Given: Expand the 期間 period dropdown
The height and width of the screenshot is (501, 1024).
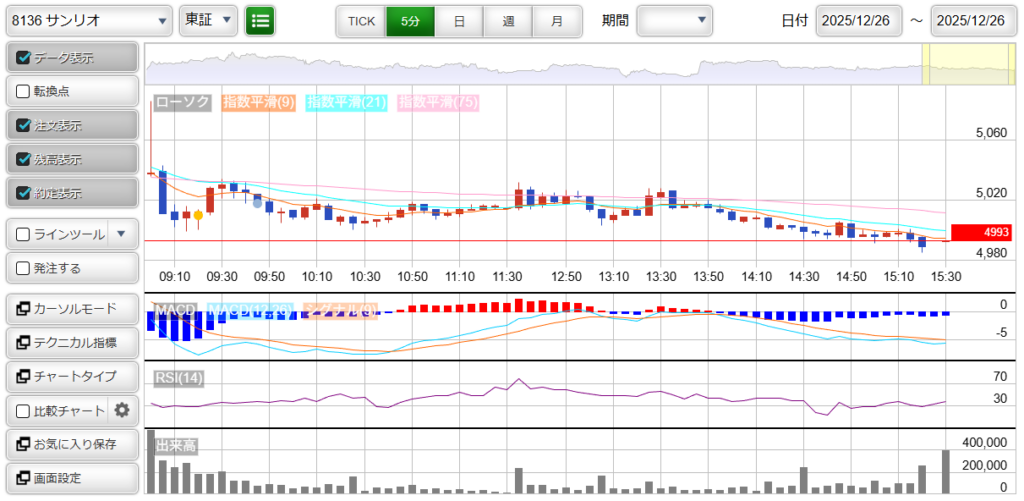Looking at the screenshot, I should pos(674,20).
